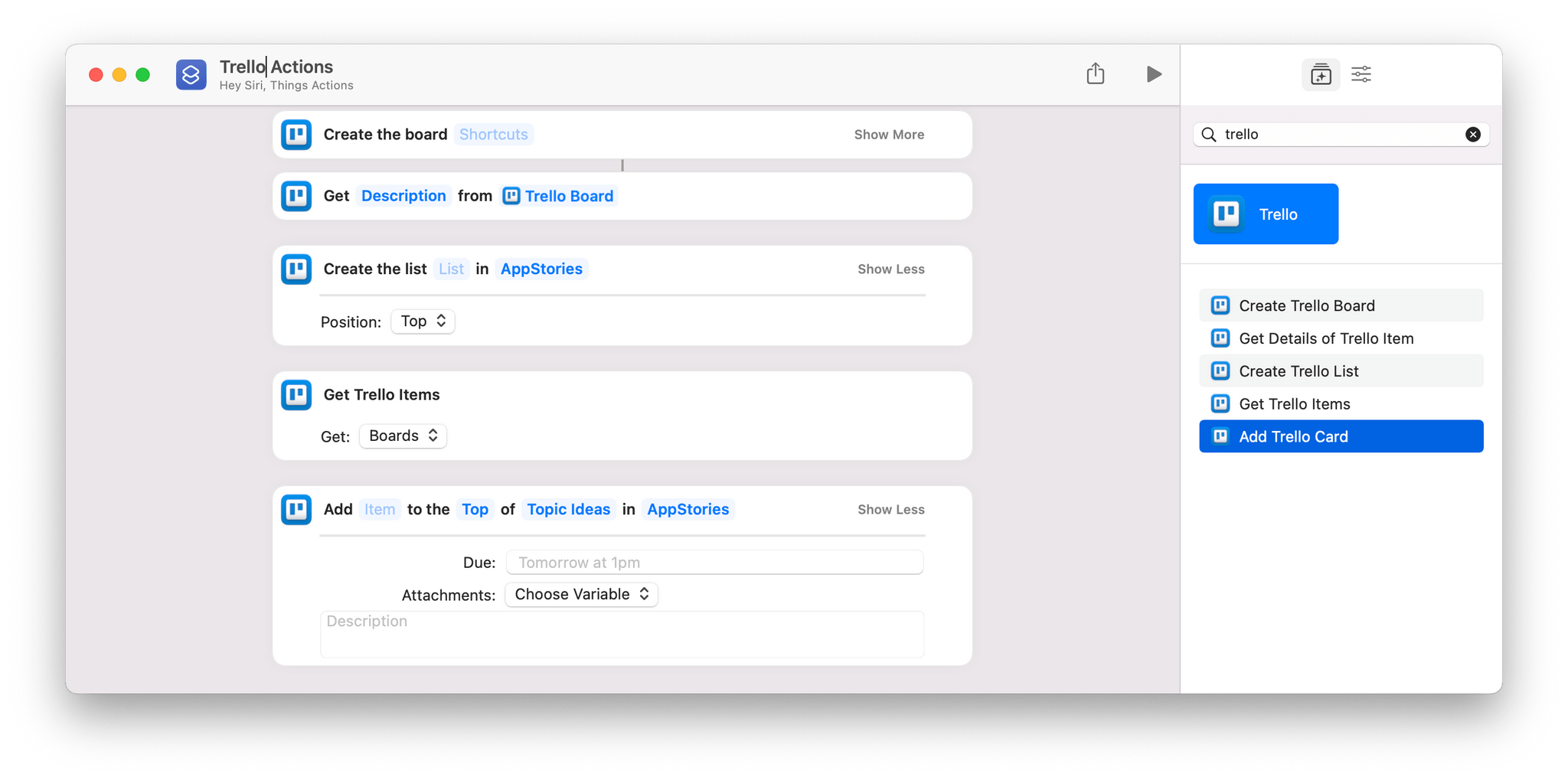Select Add Trello Card in the action list
This screenshot has height=780, width=1568.
1341,436
